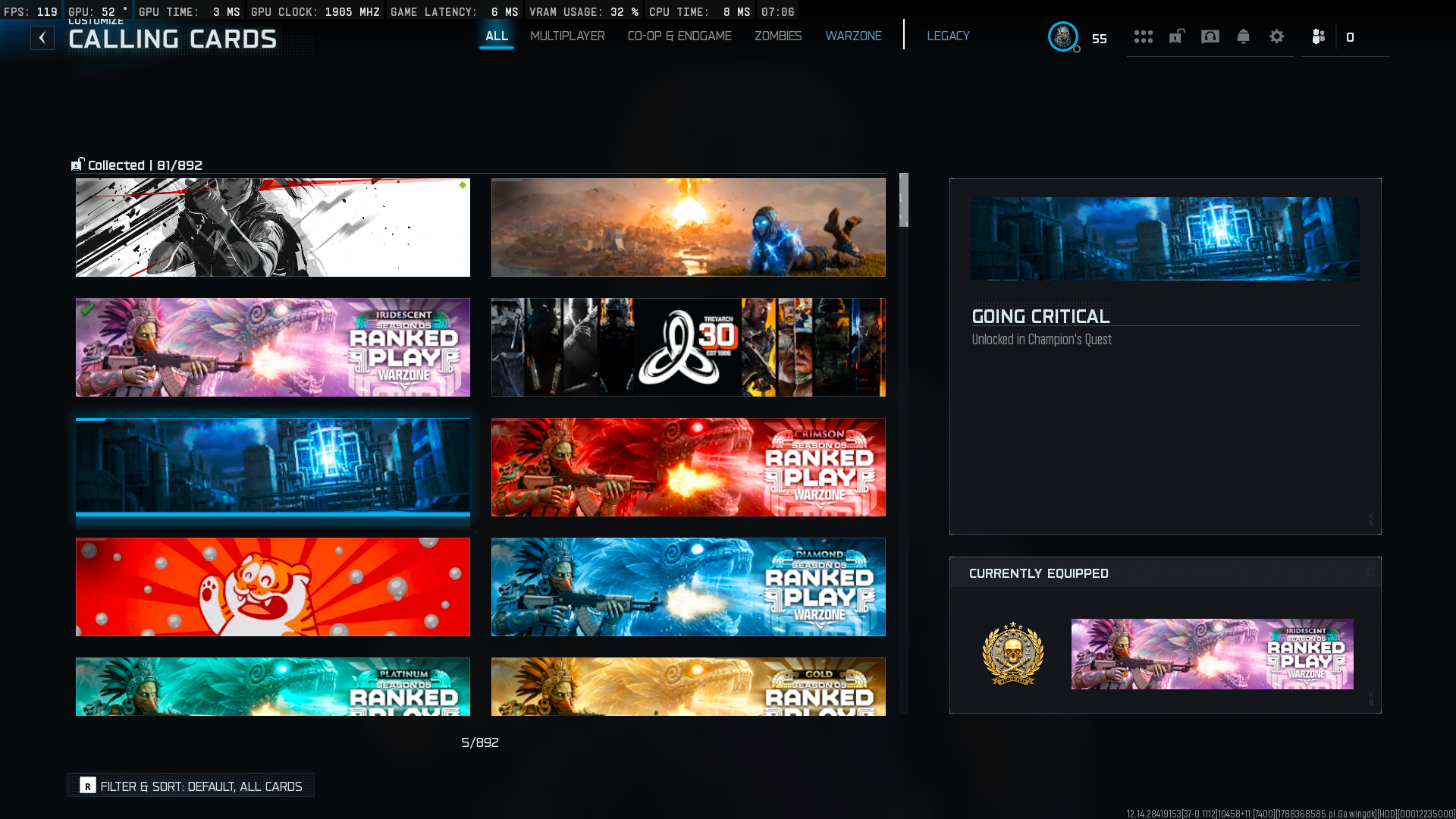This screenshot has height=819, width=1456.
Task: Switch to the ZOMBIES tab
Action: (778, 36)
